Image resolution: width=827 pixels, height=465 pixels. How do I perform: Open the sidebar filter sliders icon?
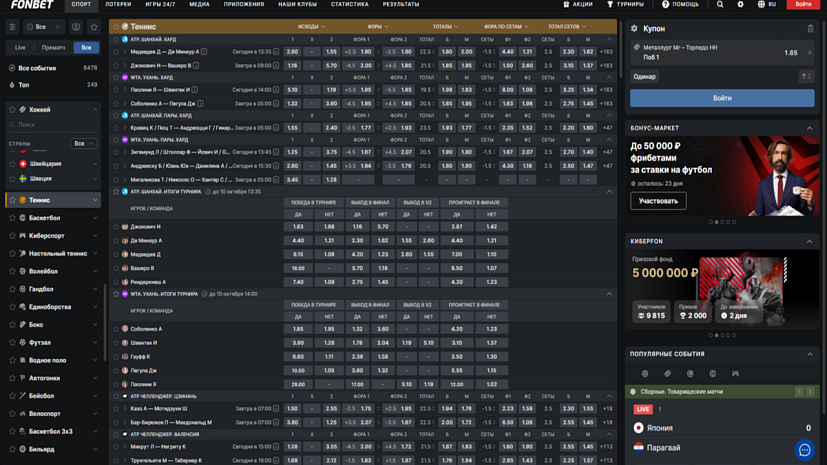click(12, 27)
